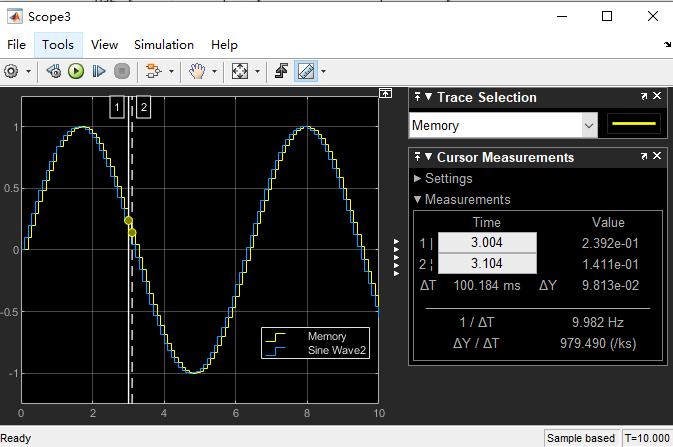673x447 pixels.
Task: Click cursor 2 time field 3.104
Action: pyautogui.click(x=487, y=263)
